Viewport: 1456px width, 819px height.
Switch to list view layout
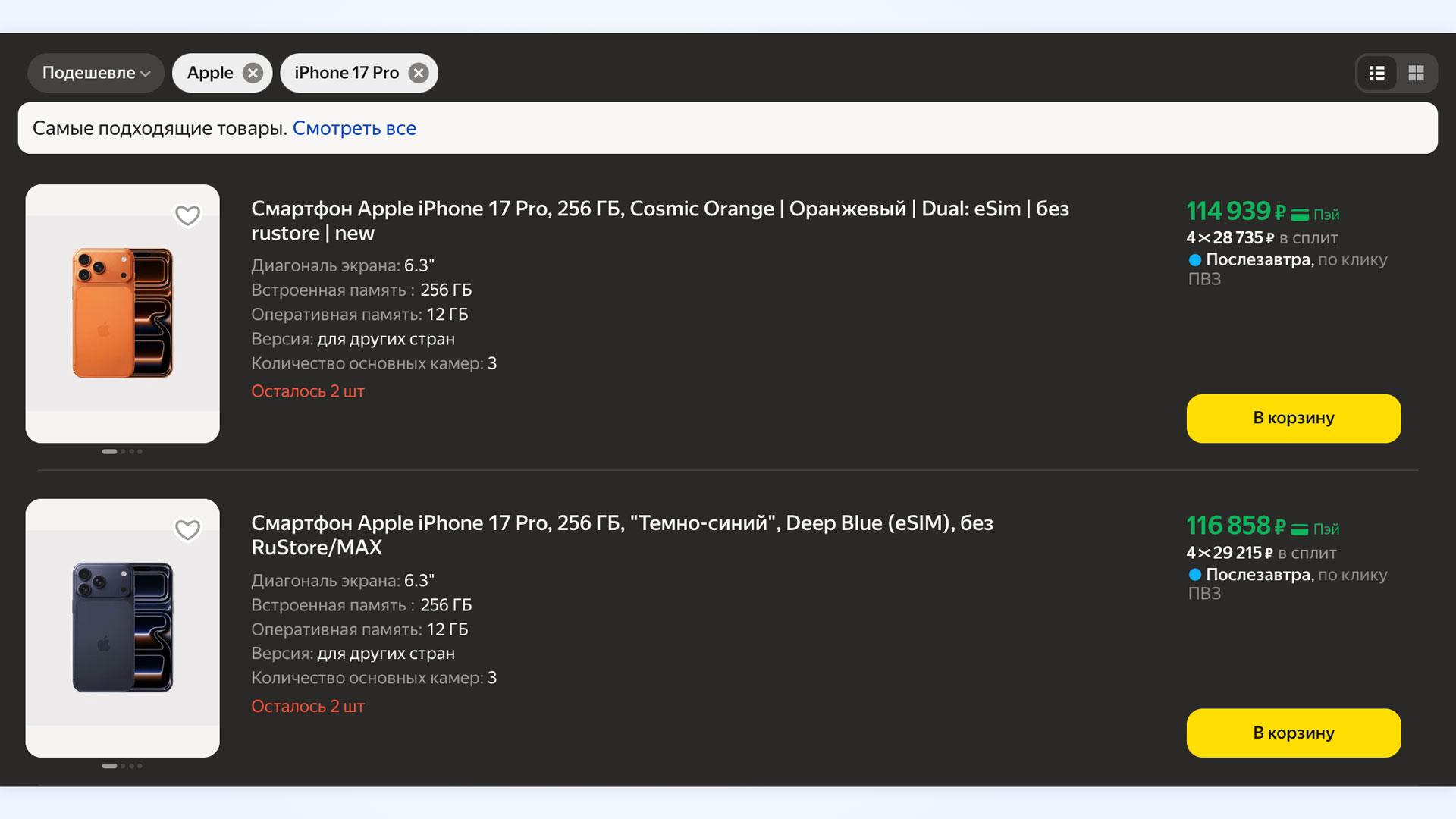(x=1377, y=73)
